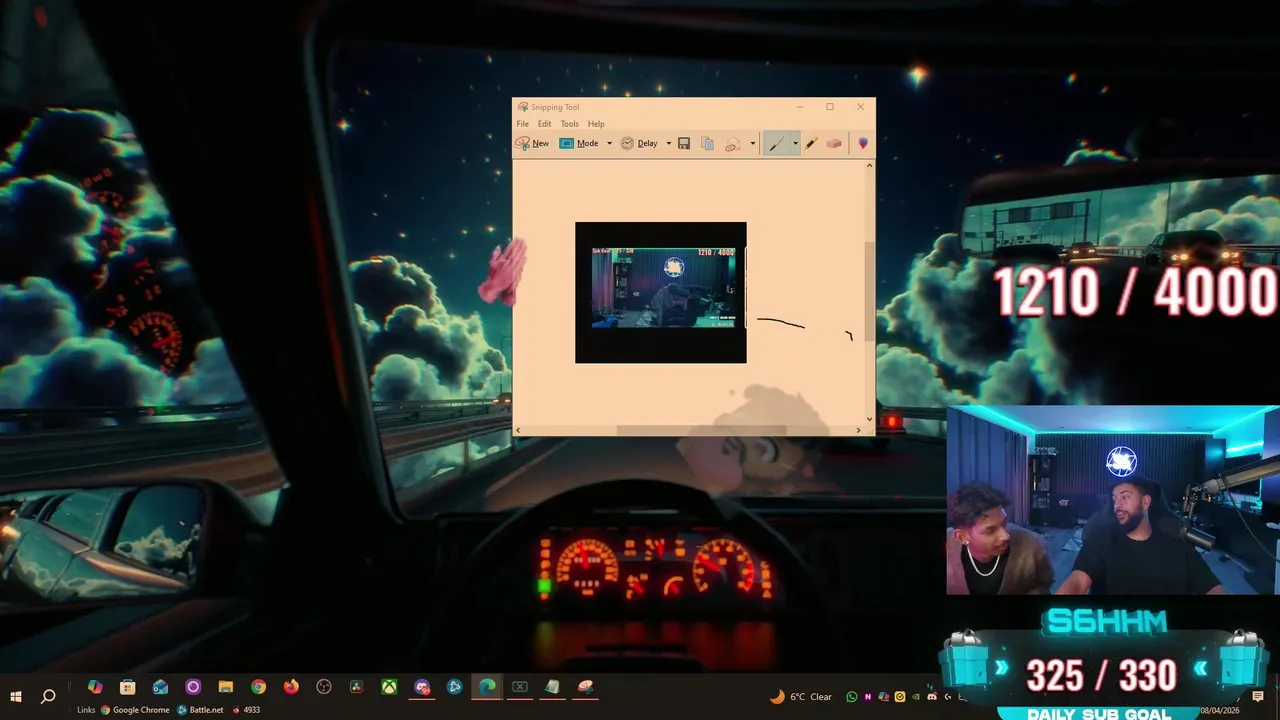Open the purple circle app on taskbar

pyautogui.click(x=193, y=687)
